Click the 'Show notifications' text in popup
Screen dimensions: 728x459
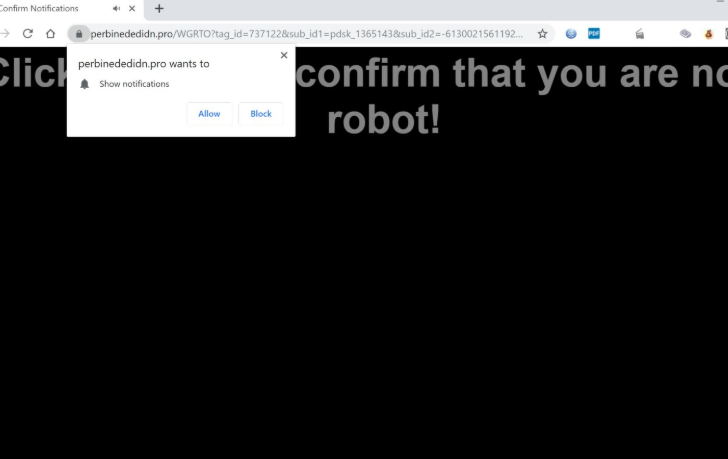coord(134,84)
